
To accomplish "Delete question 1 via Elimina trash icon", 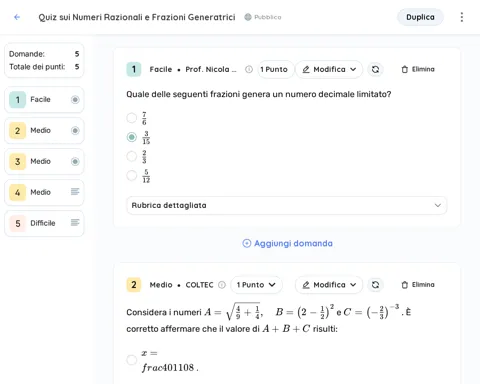I will (404, 69).
